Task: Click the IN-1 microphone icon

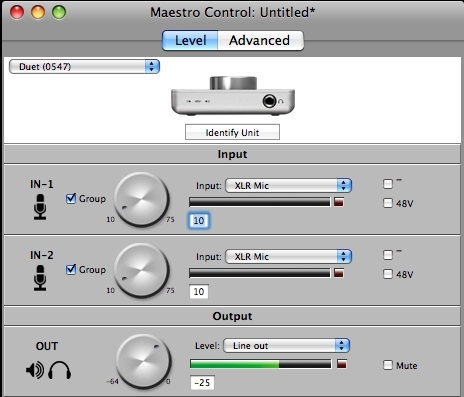Action: (x=40, y=207)
